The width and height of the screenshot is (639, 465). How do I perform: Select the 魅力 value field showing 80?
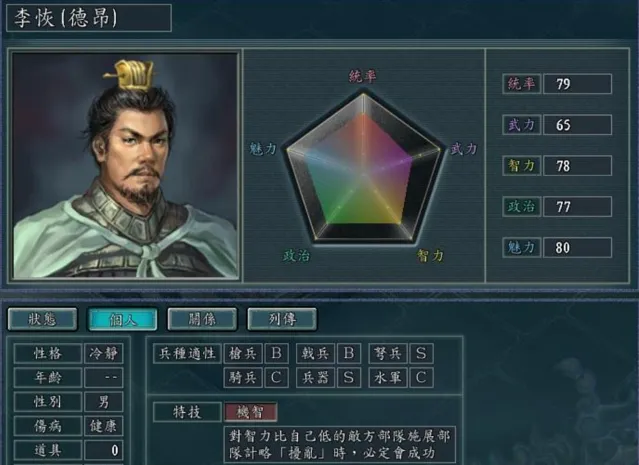pos(577,247)
